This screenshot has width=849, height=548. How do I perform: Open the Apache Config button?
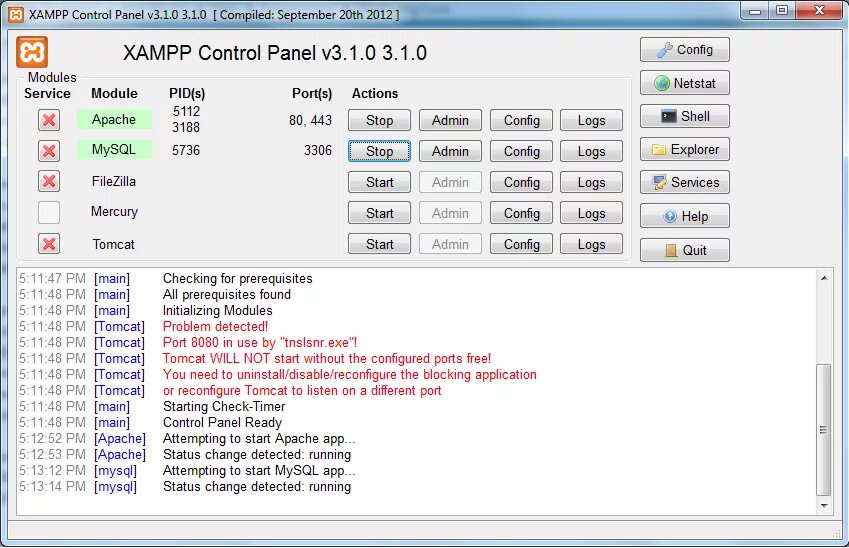pos(521,120)
